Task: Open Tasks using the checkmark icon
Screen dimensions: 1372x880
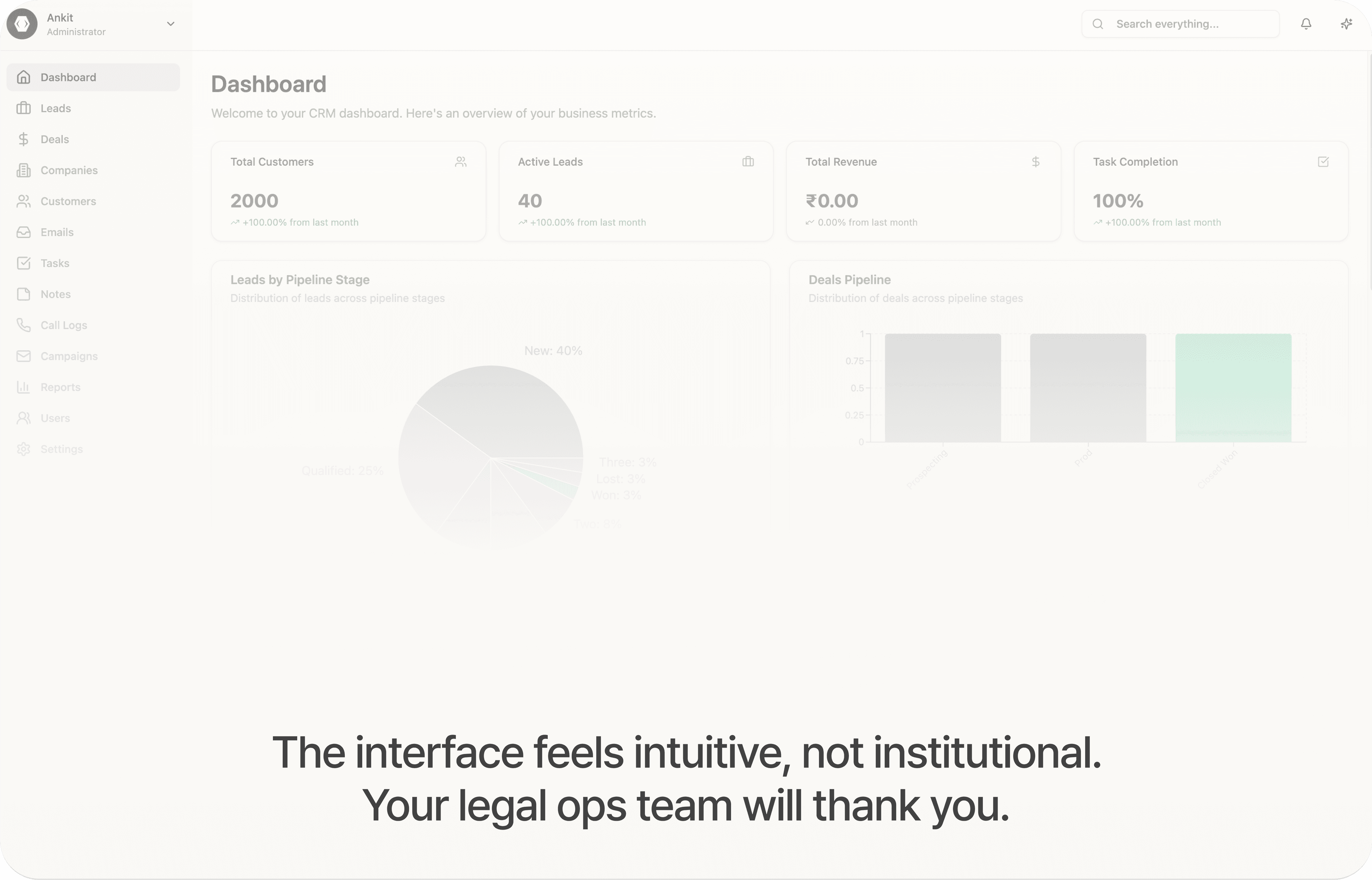Action: coord(24,263)
